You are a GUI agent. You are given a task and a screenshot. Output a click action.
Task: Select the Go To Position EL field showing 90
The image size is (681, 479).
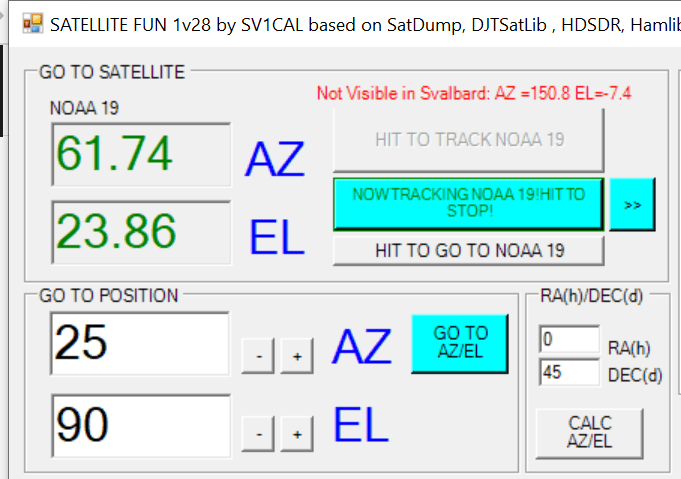click(139, 425)
